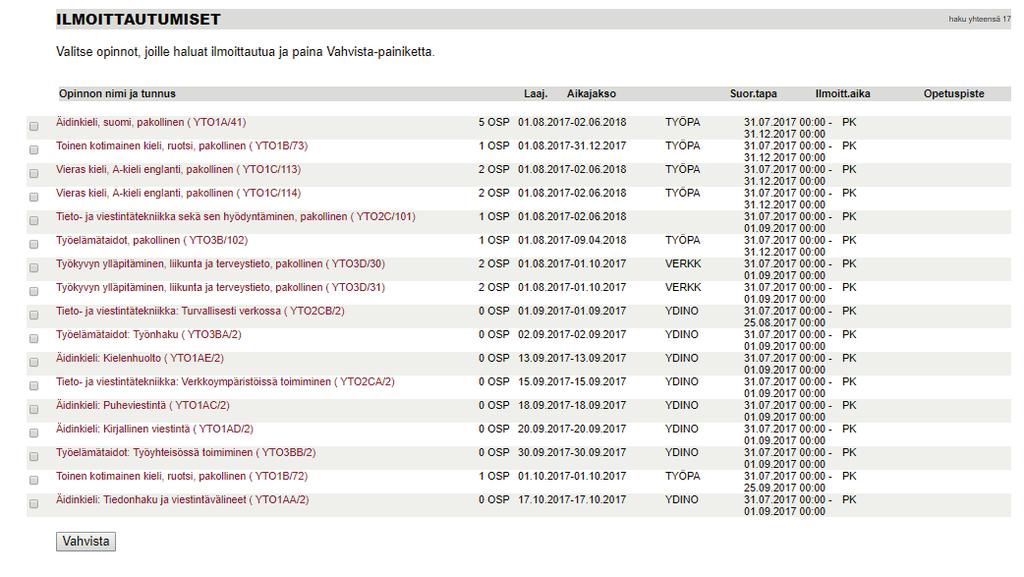The height and width of the screenshot is (577, 1024).
Task: Open Toinen kotimainen kieli ruotsi (YTO1B/72) link
Action: point(182,476)
